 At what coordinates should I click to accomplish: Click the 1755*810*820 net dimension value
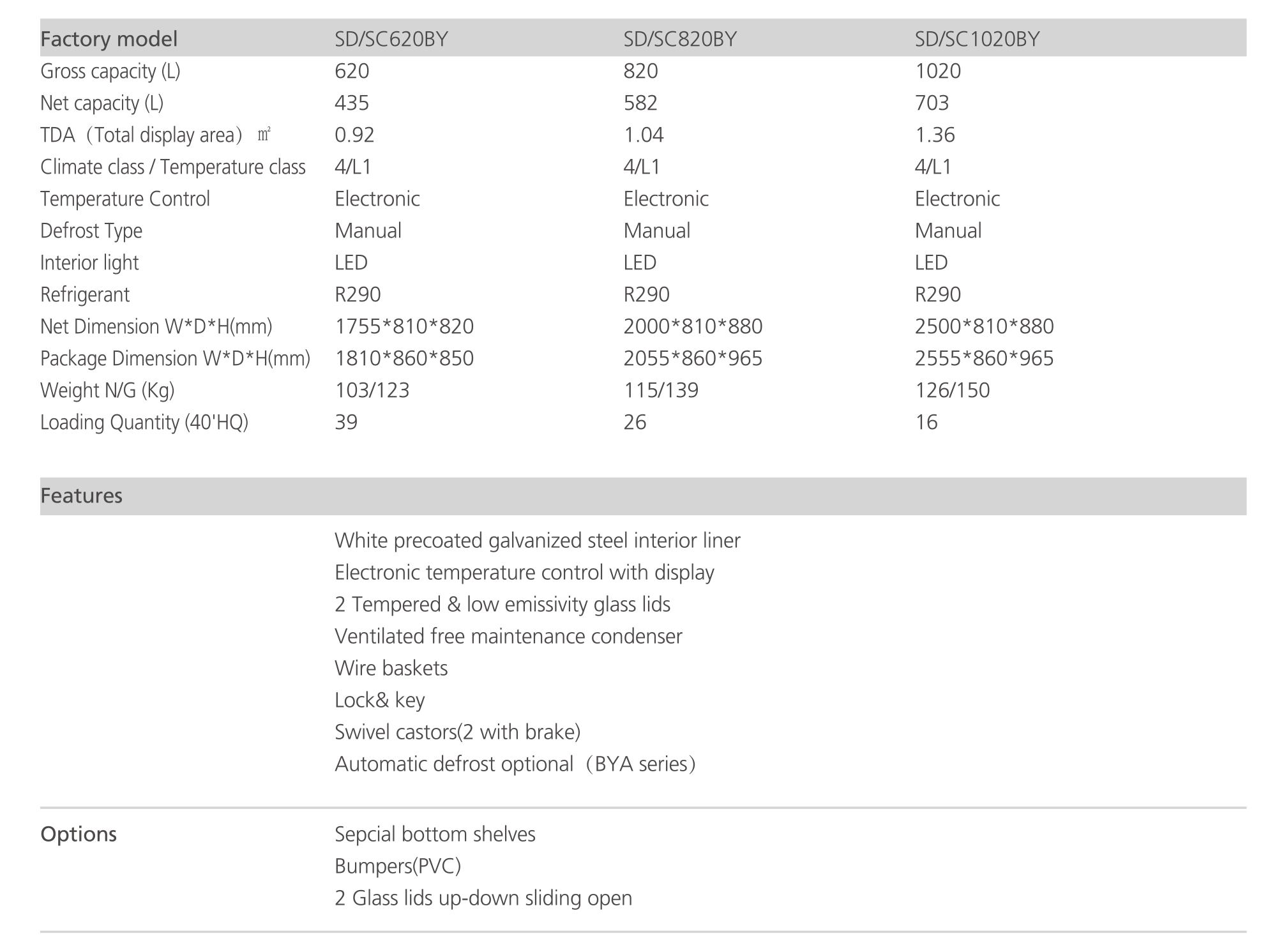(404, 326)
